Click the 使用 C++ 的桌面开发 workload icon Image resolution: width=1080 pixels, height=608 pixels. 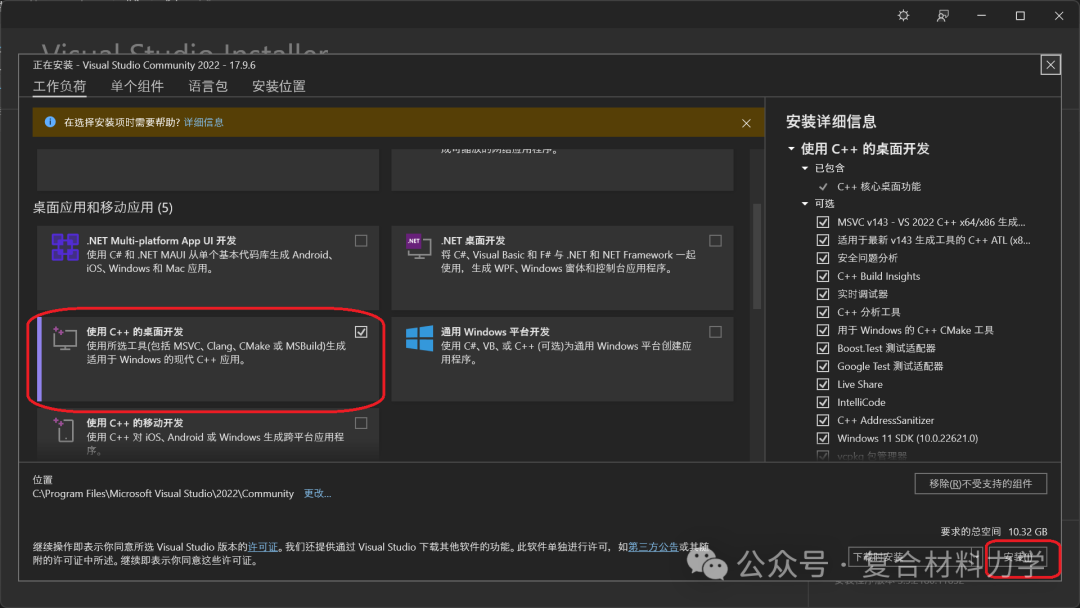[64, 338]
